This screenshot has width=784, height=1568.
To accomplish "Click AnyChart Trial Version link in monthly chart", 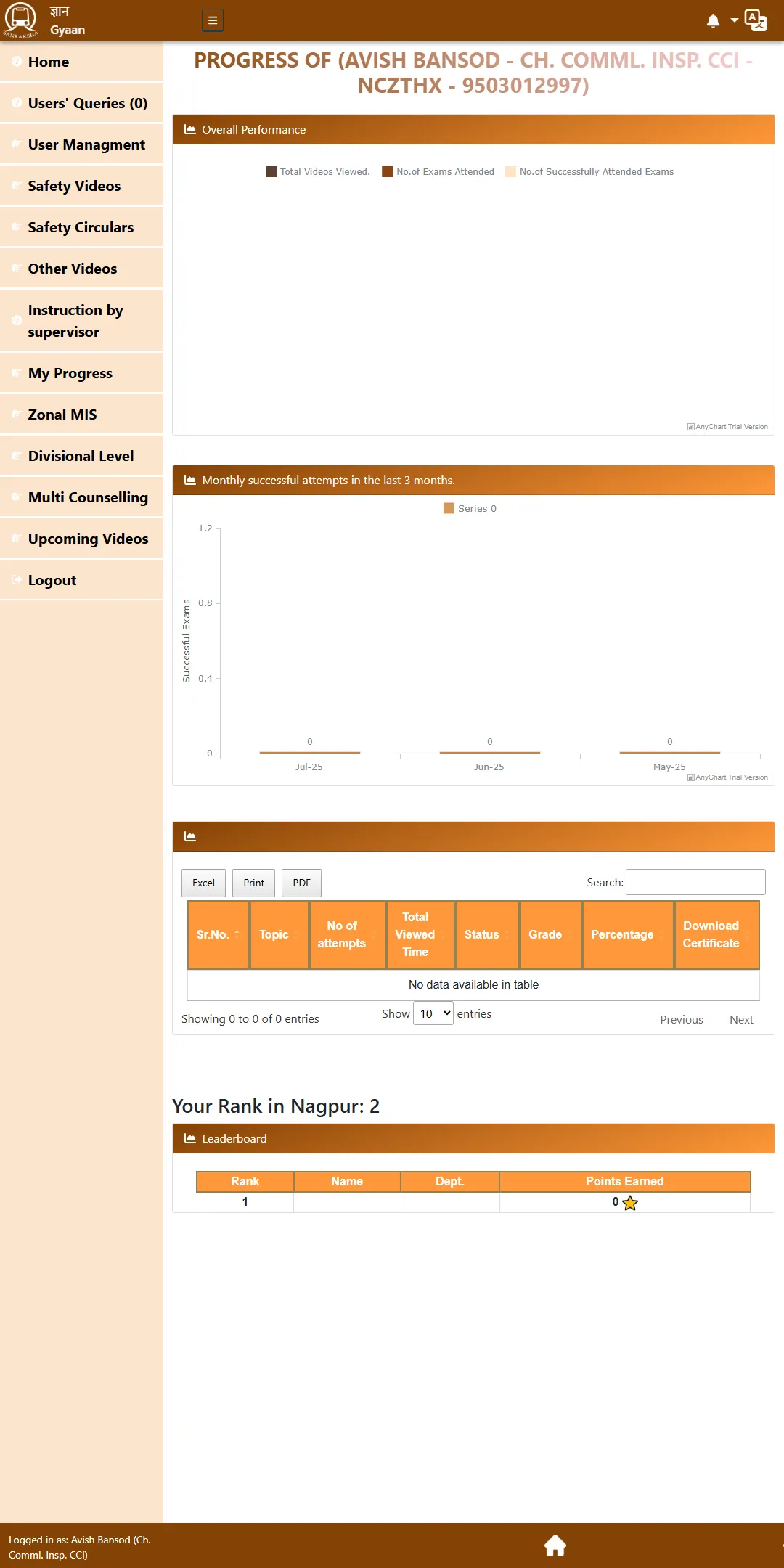I will coord(727,777).
